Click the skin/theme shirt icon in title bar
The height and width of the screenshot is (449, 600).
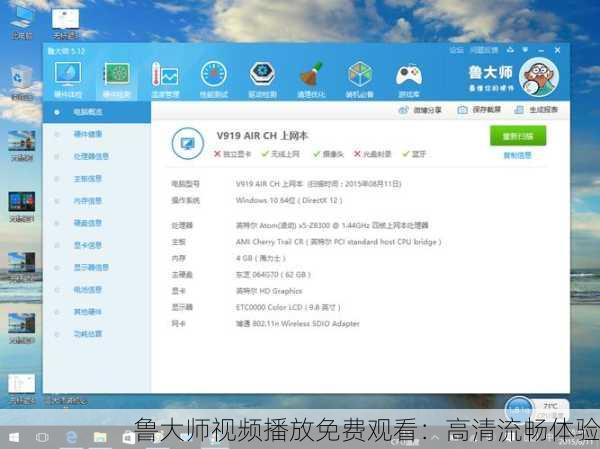[x=510, y=50]
